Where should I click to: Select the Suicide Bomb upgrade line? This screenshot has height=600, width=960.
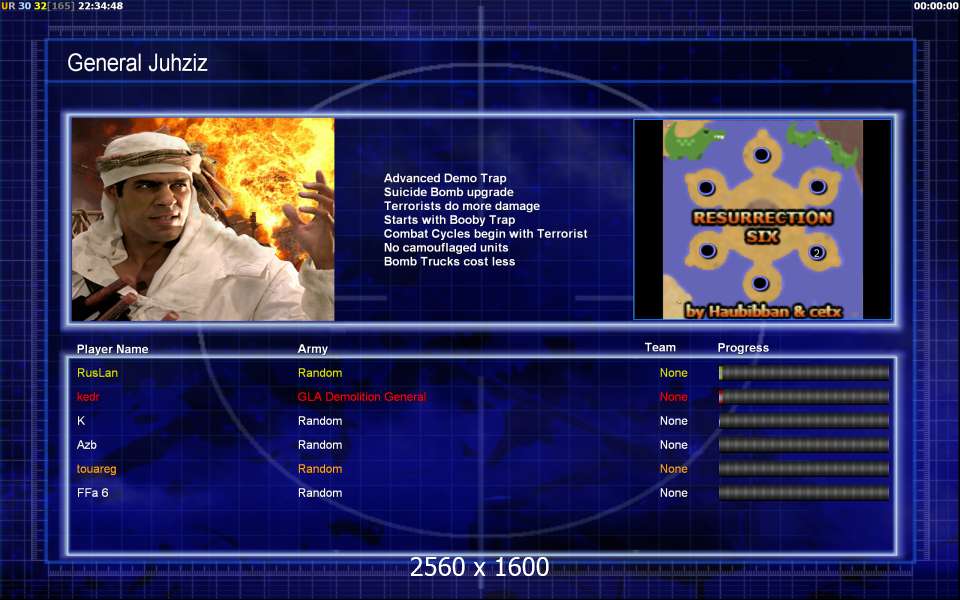449,192
